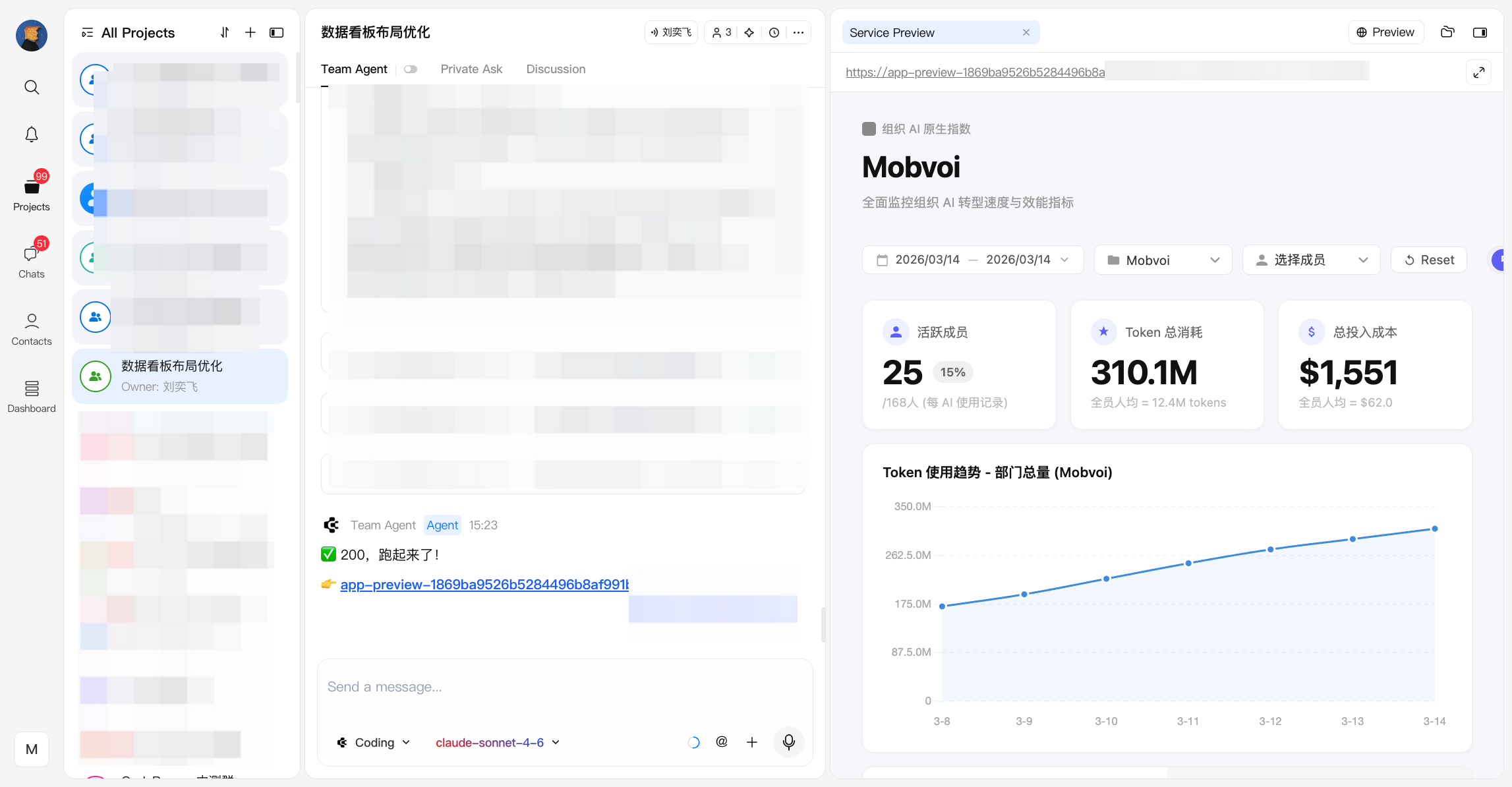Viewport: 1512px width, 787px height.
Task: Close the Service Preview tab
Action: 1026,32
